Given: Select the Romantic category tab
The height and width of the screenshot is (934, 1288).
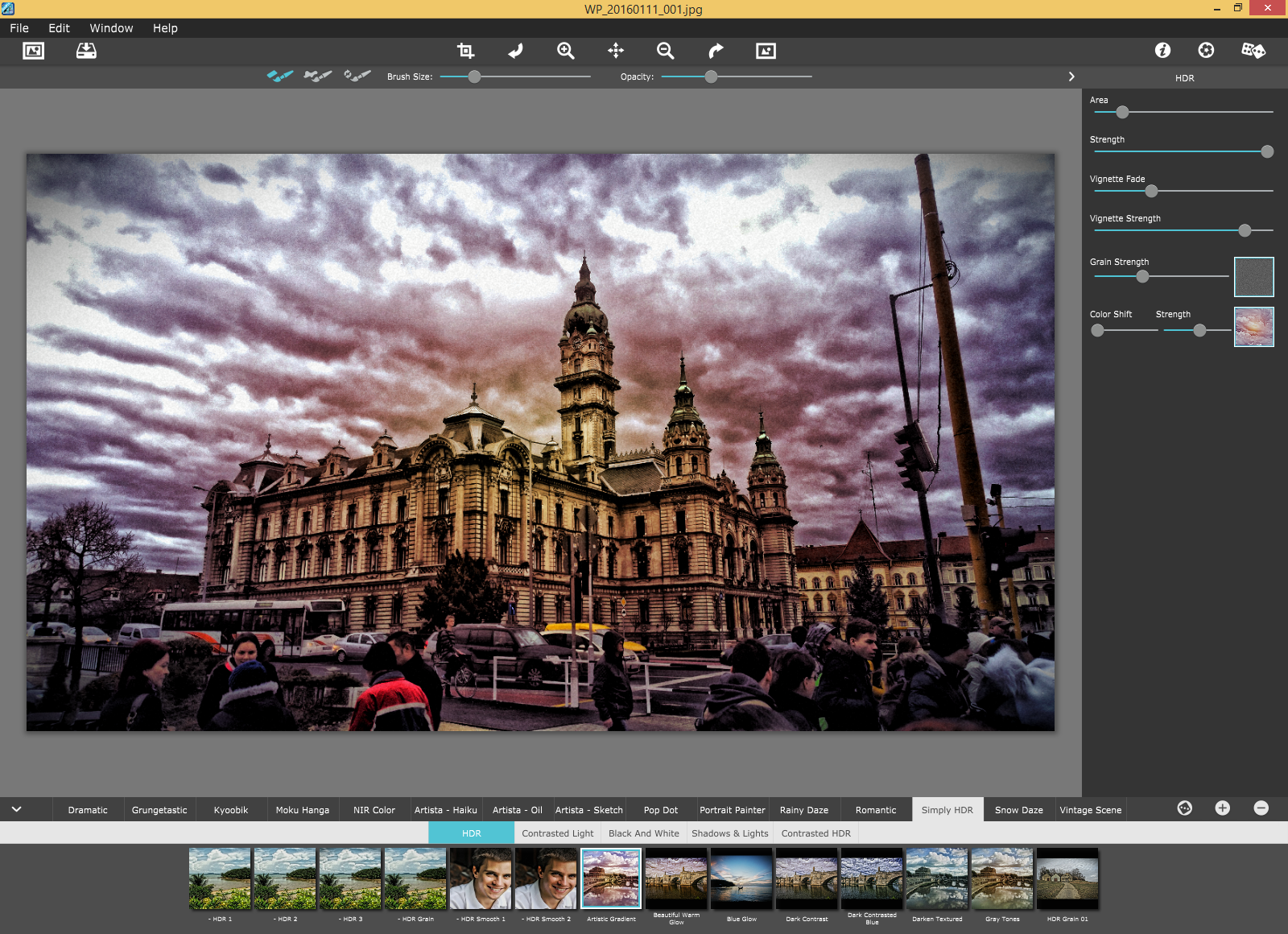Looking at the screenshot, I should coord(876,810).
